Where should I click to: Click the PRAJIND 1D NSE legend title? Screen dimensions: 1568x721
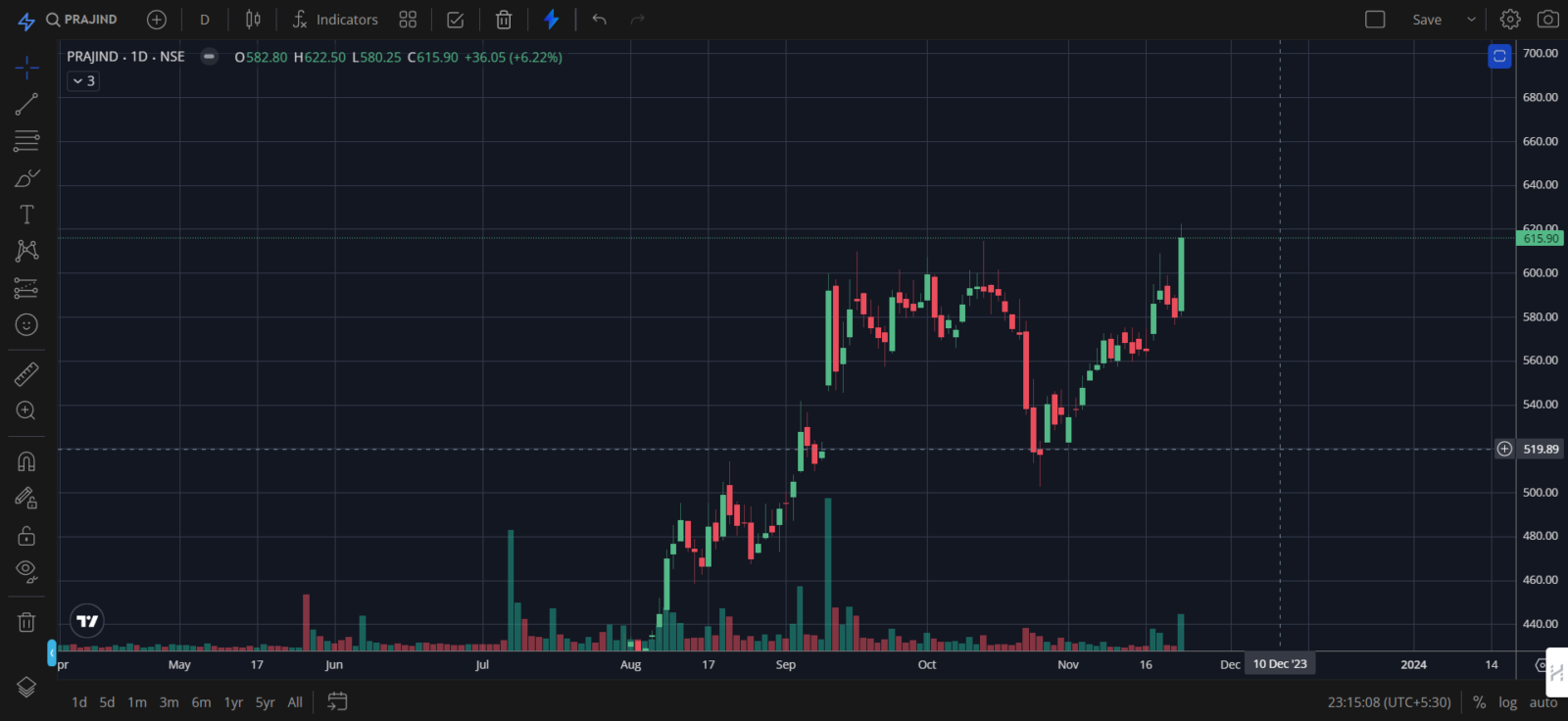[x=125, y=57]
